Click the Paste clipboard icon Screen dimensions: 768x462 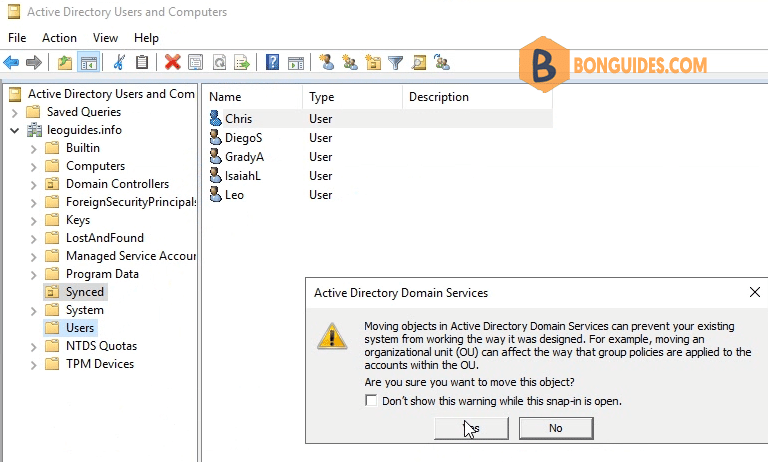(x=142, y=63)
